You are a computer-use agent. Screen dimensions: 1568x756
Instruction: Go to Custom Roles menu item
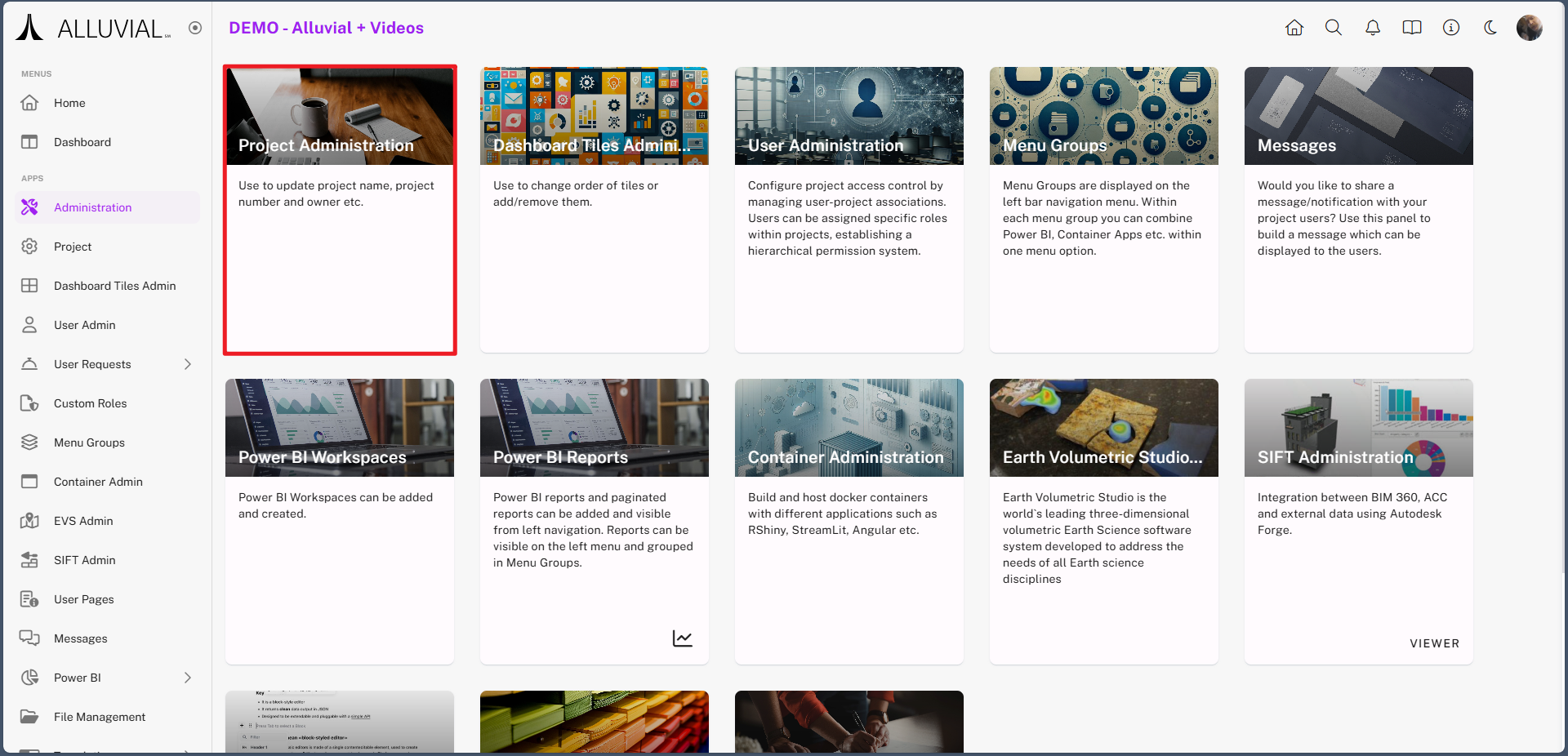pos(90,403)
